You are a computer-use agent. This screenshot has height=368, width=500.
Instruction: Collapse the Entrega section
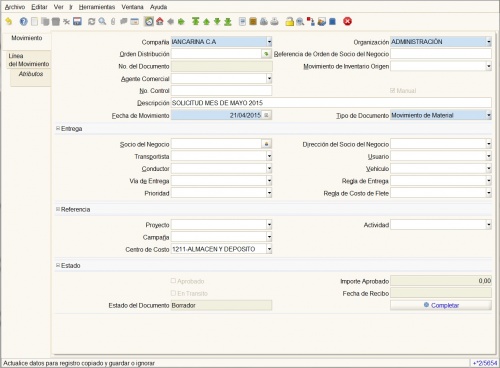coord(58,128)
